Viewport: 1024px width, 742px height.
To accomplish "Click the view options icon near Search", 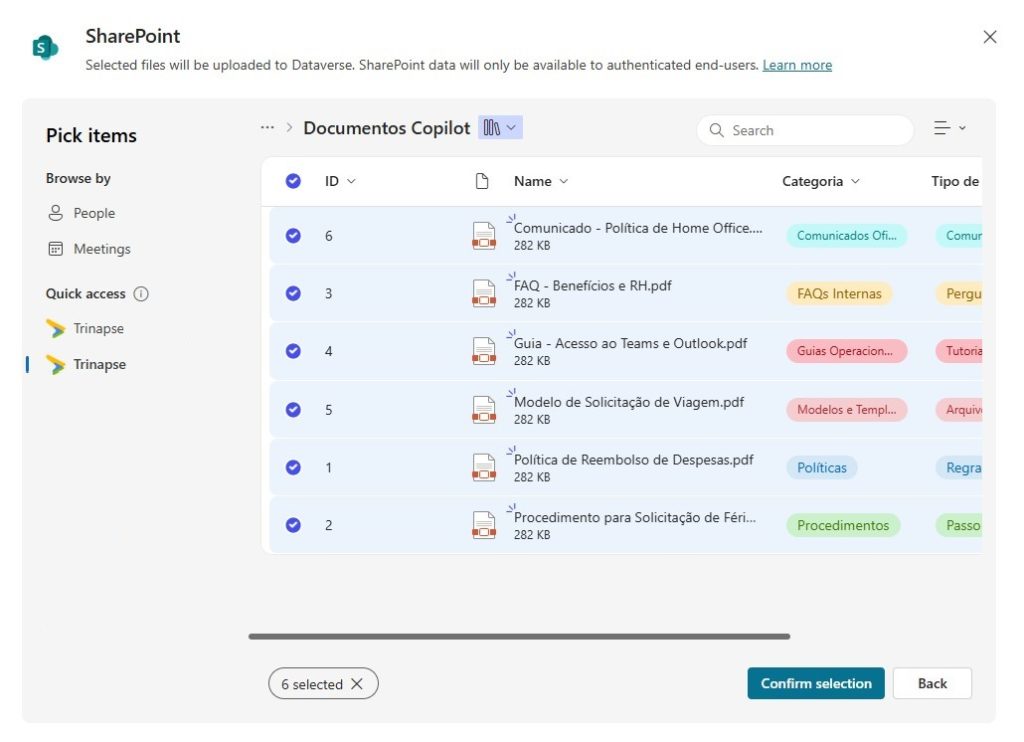I will click(x=946, y=128).
